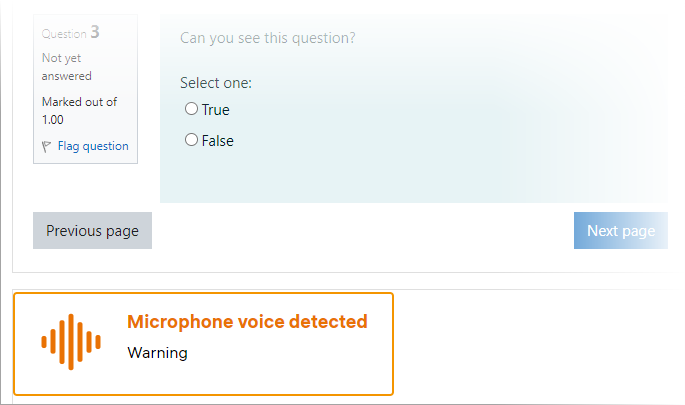The width and height of the screenshot is (685, 405).
Task: Click the 'Warning' text in the alert
Action: click(157, 353)
